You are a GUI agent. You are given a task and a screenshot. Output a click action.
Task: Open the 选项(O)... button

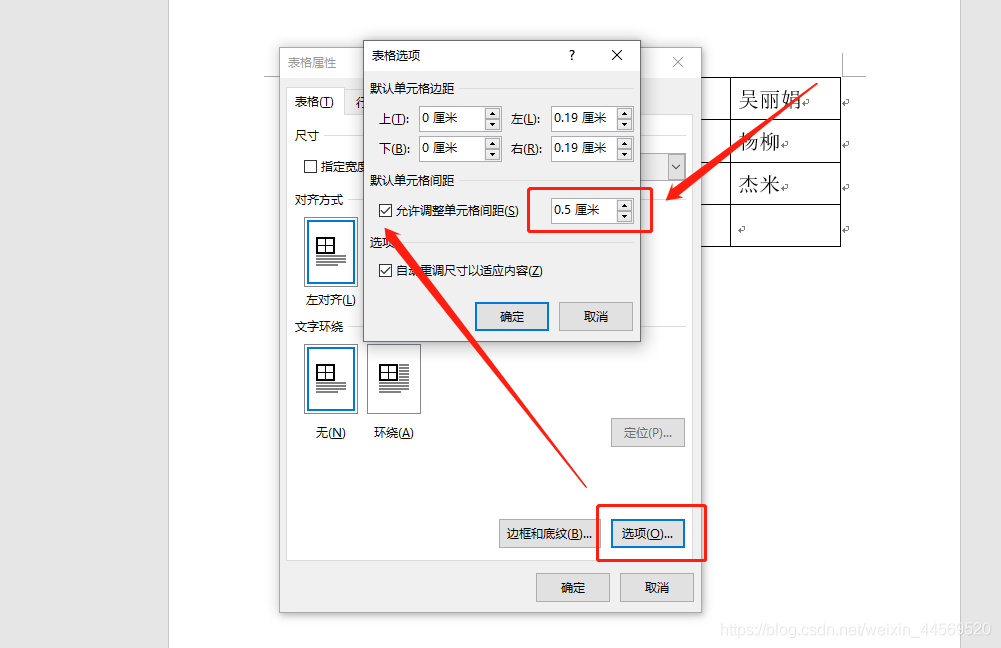coord(647,534)
